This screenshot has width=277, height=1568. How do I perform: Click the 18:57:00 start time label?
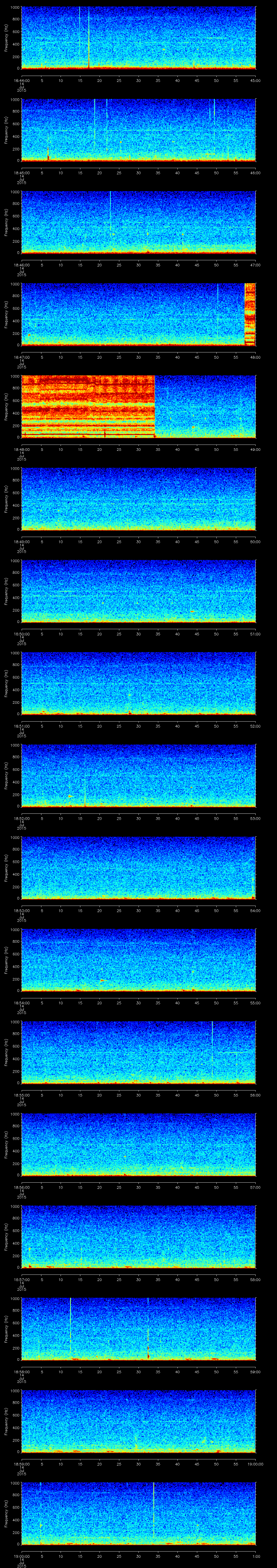(22, 1279)
